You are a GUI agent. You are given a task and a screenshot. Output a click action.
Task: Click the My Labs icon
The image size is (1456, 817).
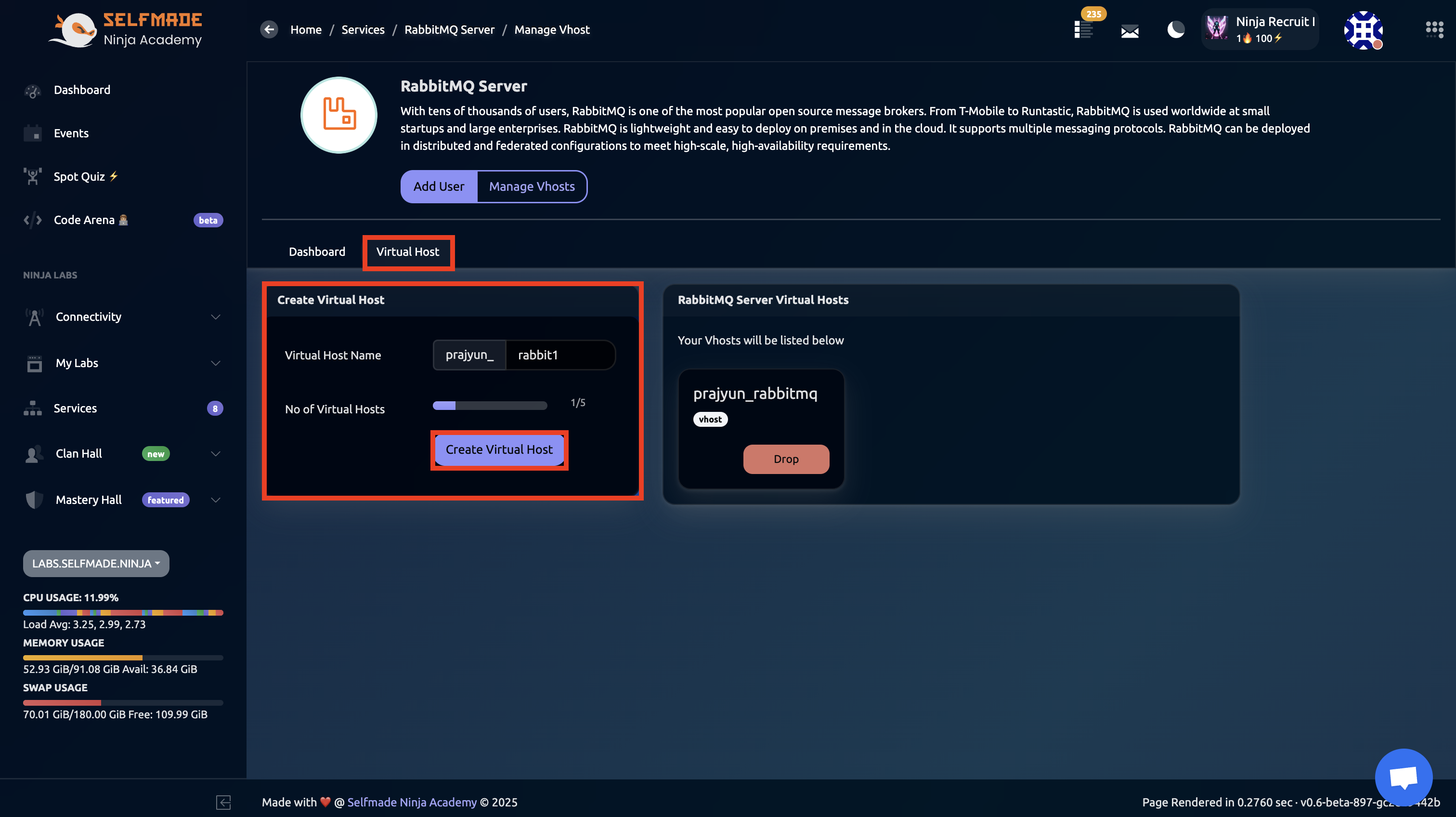click(35, 364)
